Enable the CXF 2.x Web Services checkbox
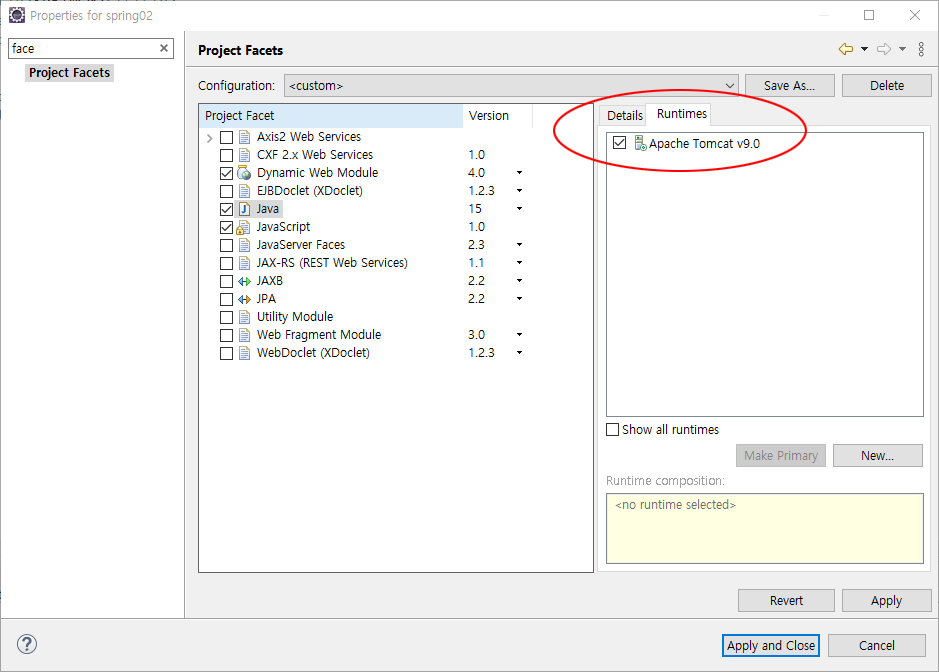 coord(226,155)
